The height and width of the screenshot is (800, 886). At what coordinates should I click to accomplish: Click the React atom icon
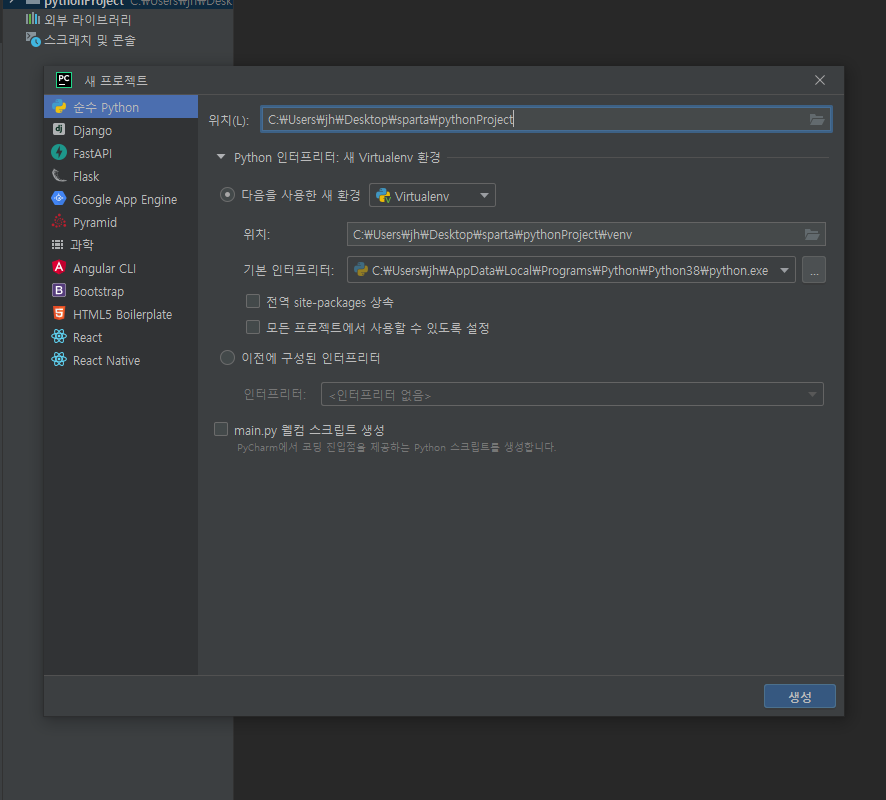(x=59, y=337)
